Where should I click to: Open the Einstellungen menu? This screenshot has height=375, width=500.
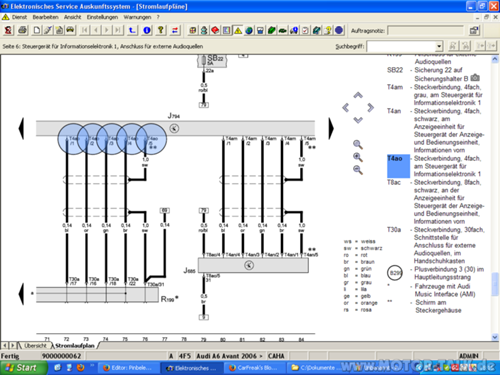[102, 17]
